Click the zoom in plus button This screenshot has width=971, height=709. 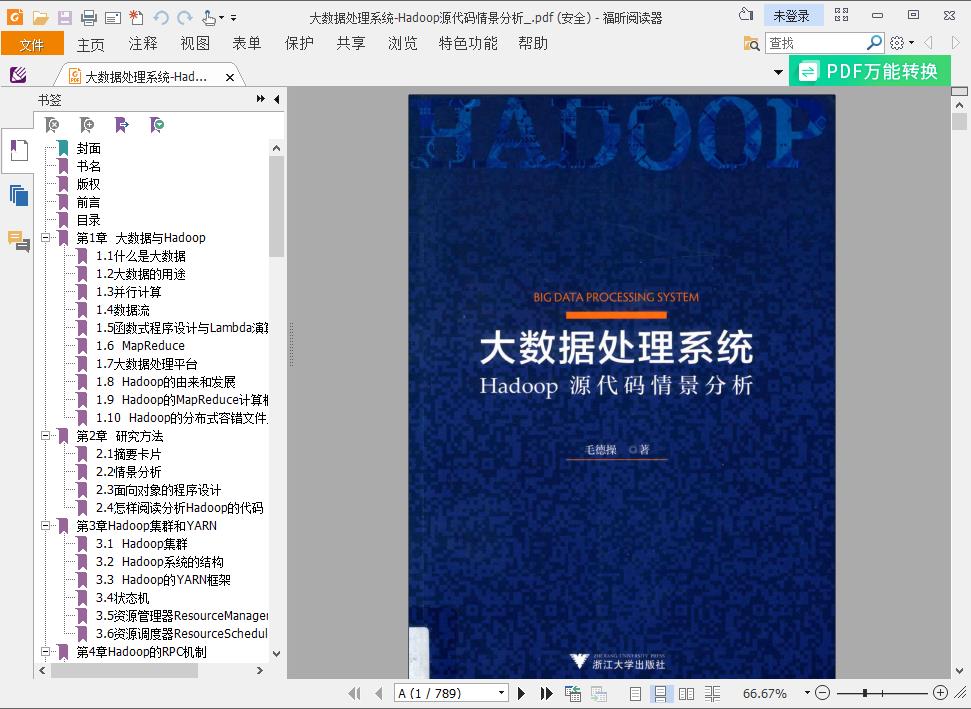(x=940, y=693)
